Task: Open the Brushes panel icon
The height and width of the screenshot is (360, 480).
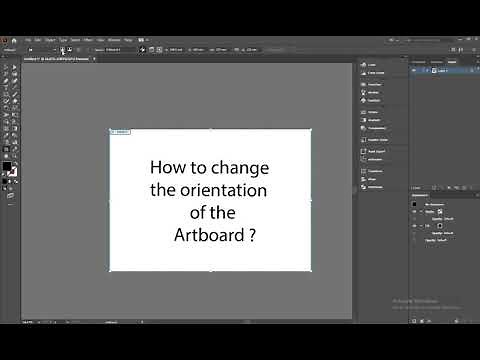Action: click(x=364, y=92)
